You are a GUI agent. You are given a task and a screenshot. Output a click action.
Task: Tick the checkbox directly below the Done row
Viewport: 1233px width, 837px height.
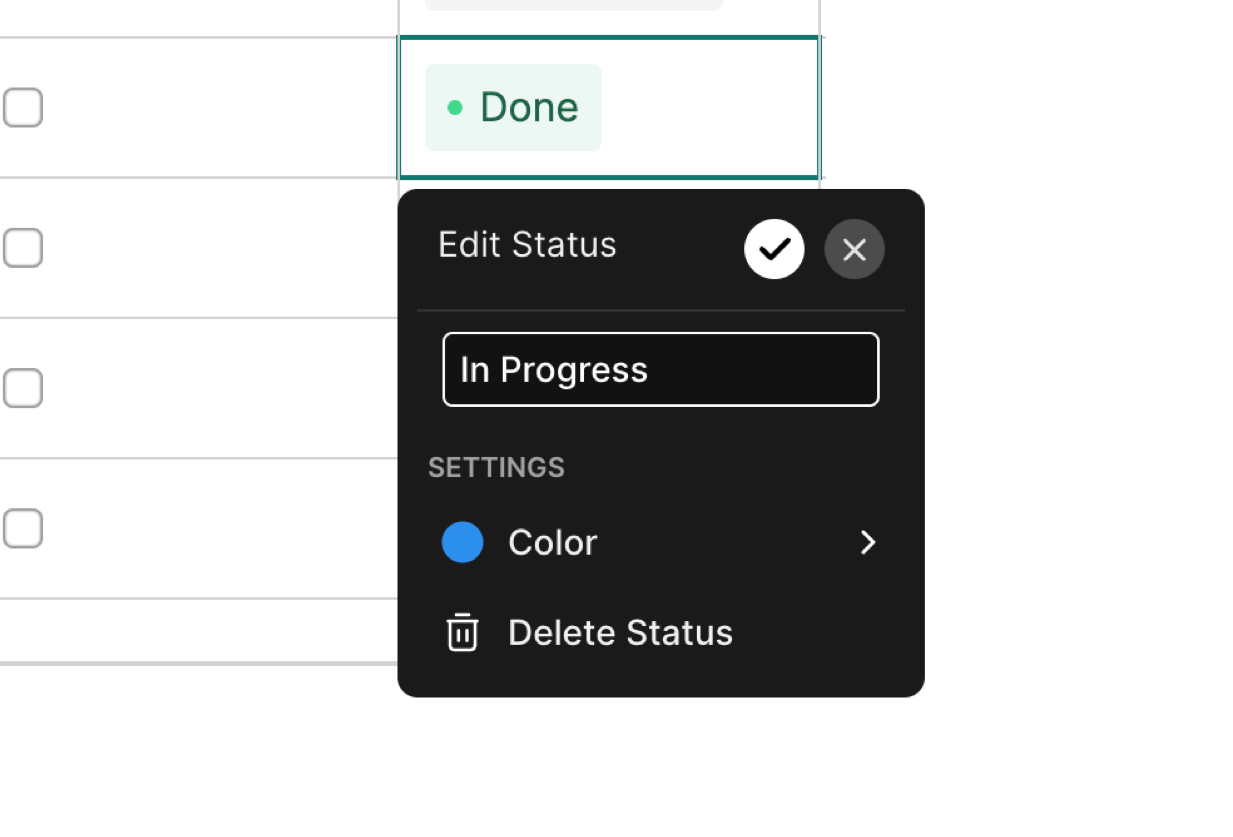(22, 247)
